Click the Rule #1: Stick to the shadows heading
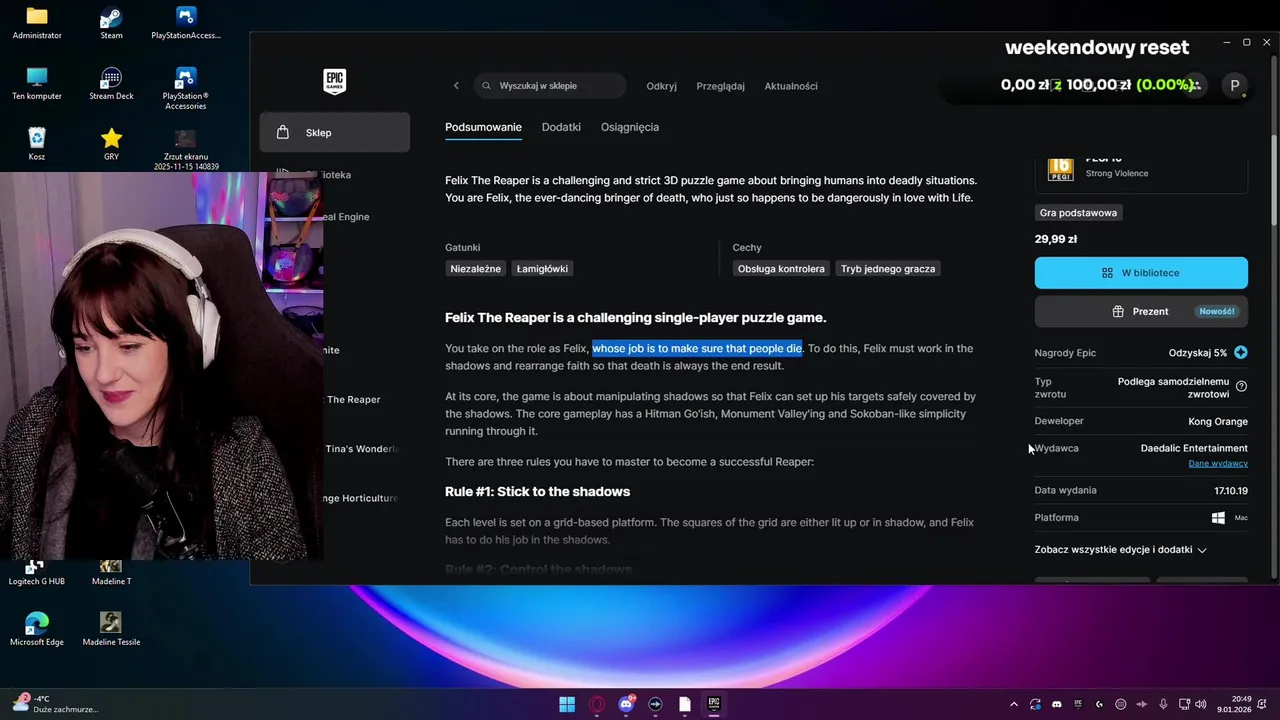This screenshot has height=720, width=1280. click(x=537, y=492)
